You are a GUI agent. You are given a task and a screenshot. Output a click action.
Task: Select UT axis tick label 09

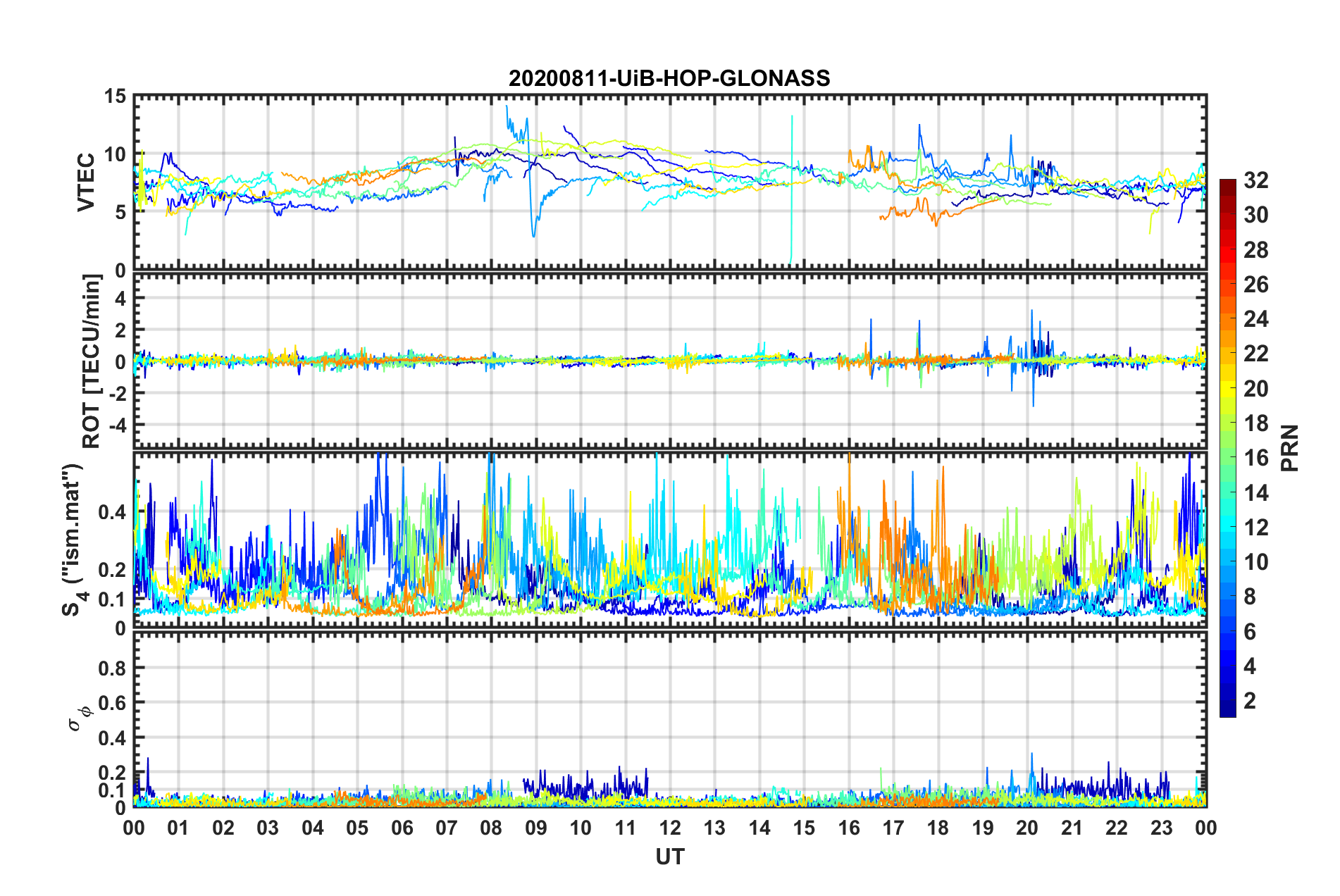[535, 828]
